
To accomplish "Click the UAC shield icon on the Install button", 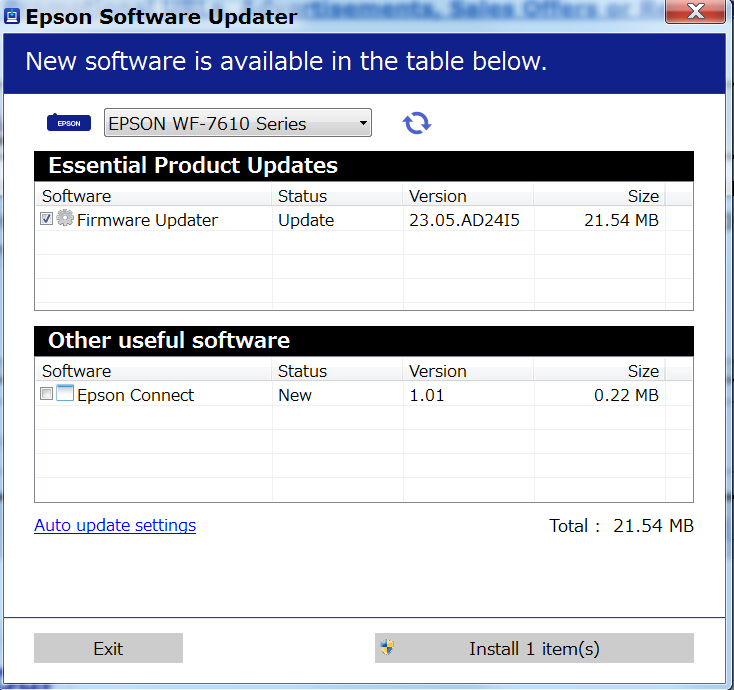I will click(x=387, y=648).
